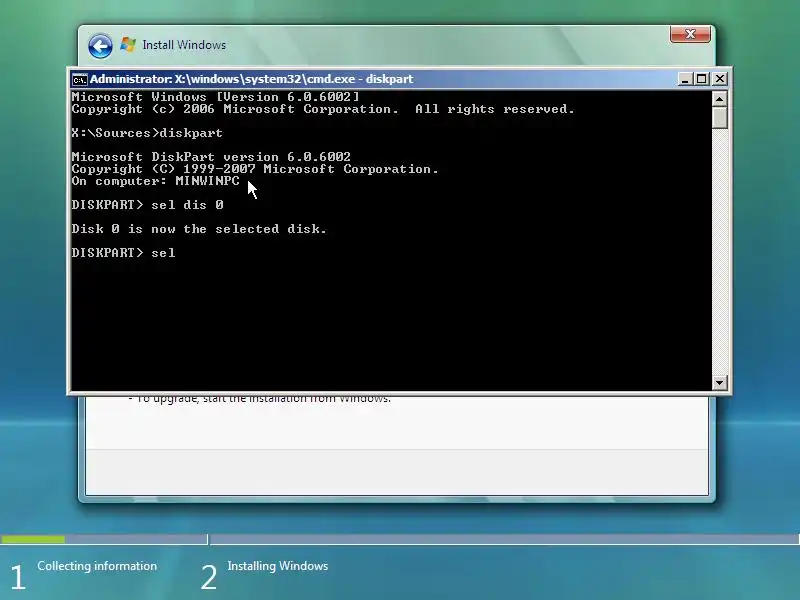The height and width of the screenshot is (600, 800).
Task: Click the scrollbar thumb in command prompt
Action: pos(719,117)
